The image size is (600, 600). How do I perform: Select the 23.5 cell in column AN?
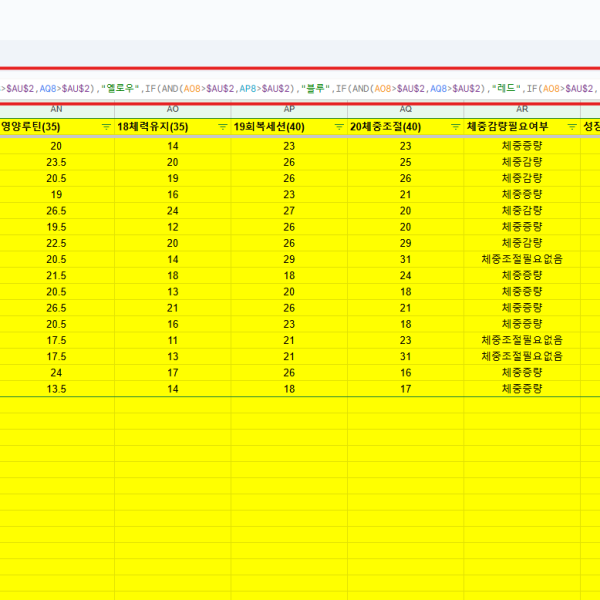pos(57,162)
